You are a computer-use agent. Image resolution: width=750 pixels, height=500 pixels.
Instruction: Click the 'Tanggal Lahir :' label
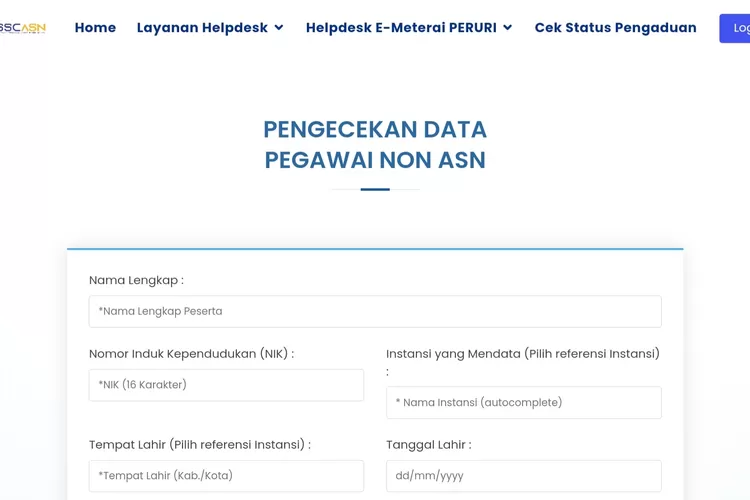tap(429, 445)
